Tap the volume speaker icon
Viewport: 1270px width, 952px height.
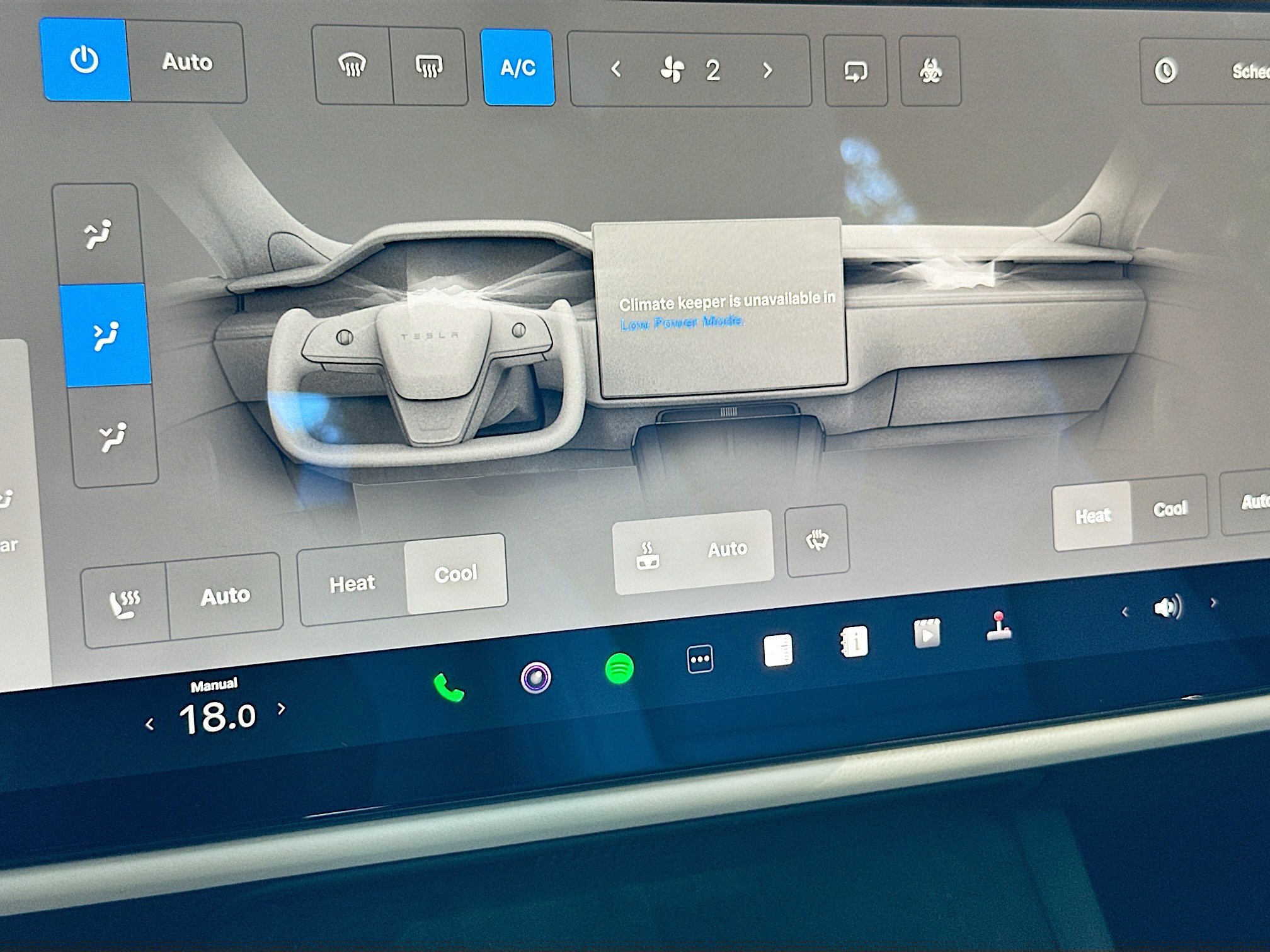click(x=1167, y=608)
